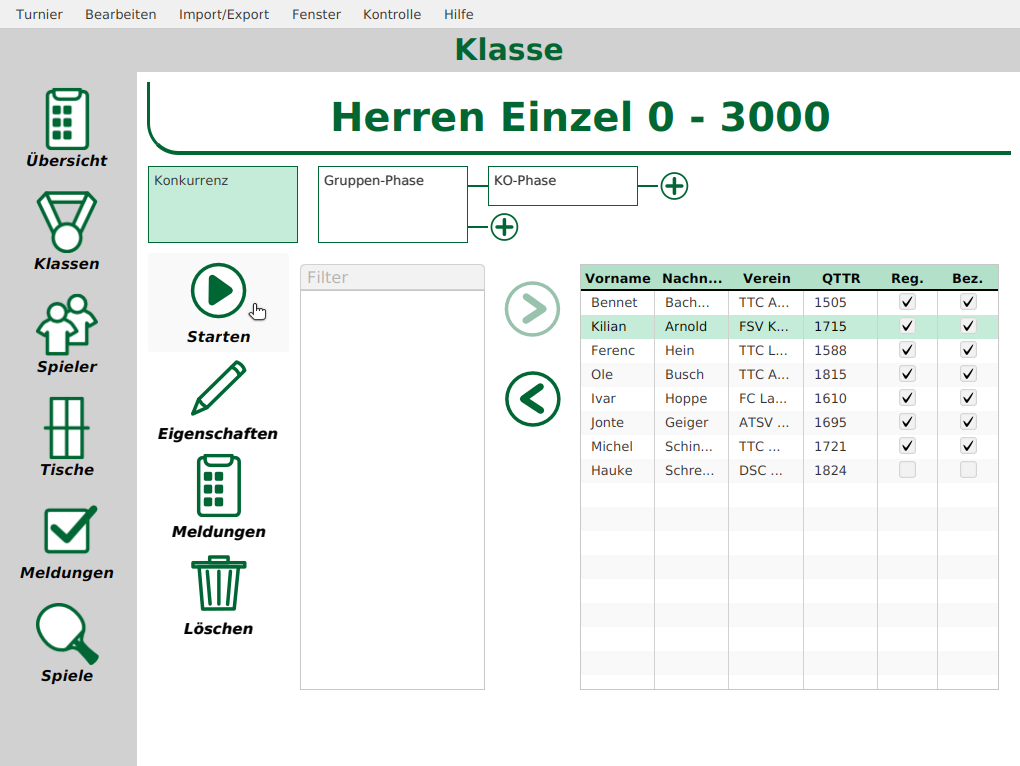The width and height of the screenshot is (1020, 766).
Task: Toggle Reg. checkbox for Bennet
Action: tap(907, 302)
